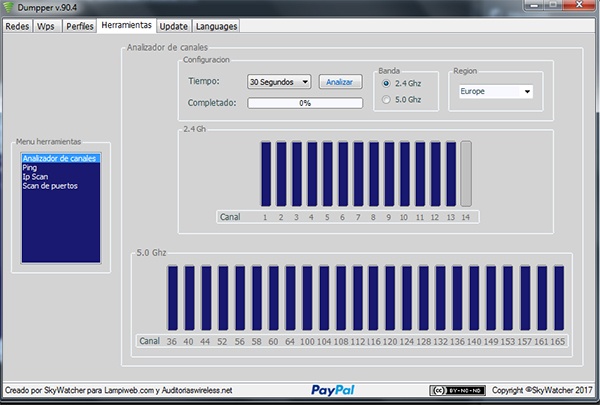
Task: Click the gray channel 14 bar
Action: [466, 174]
